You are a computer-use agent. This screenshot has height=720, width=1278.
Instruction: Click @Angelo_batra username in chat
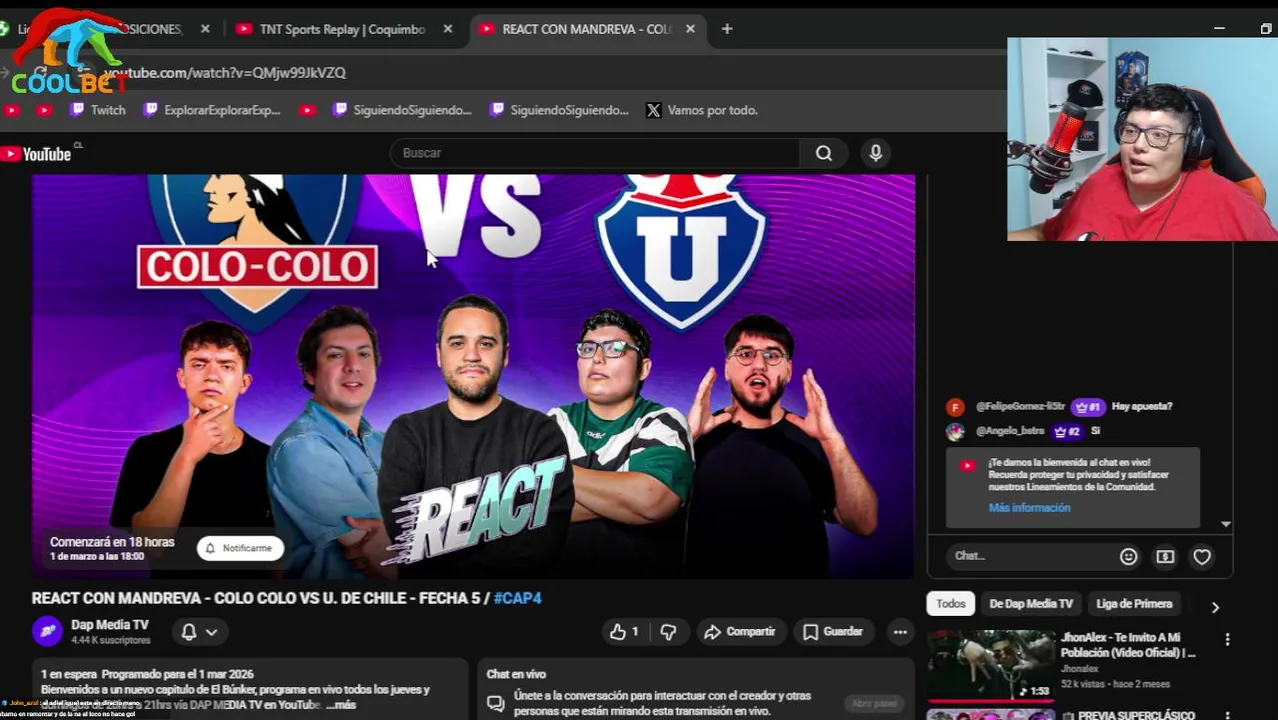(1010, 431)
